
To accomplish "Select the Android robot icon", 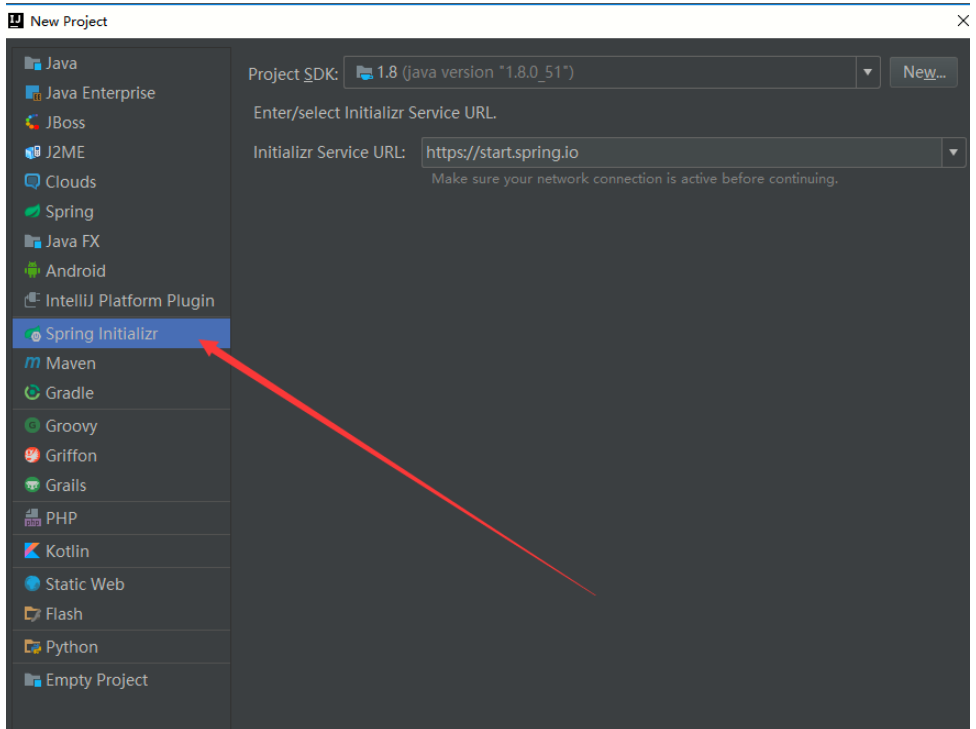I will click(x=32, y=270).
